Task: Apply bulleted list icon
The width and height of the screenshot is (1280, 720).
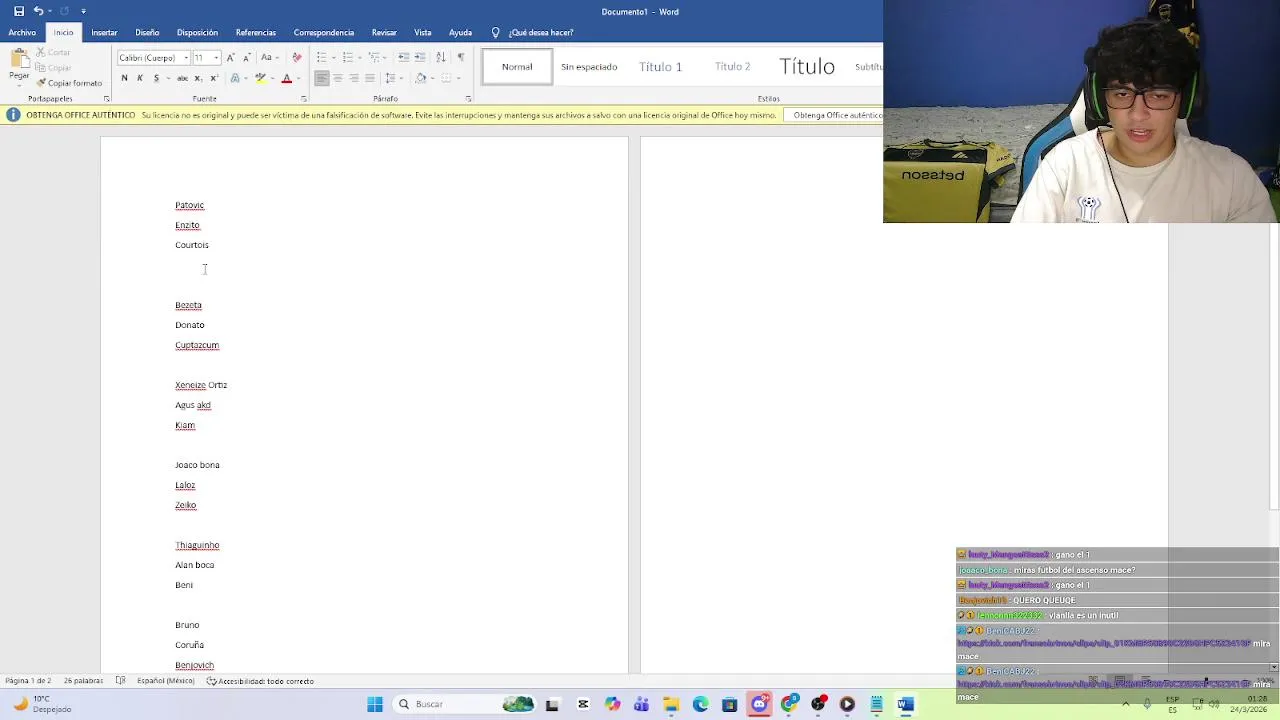Action: tap(322, 57)
